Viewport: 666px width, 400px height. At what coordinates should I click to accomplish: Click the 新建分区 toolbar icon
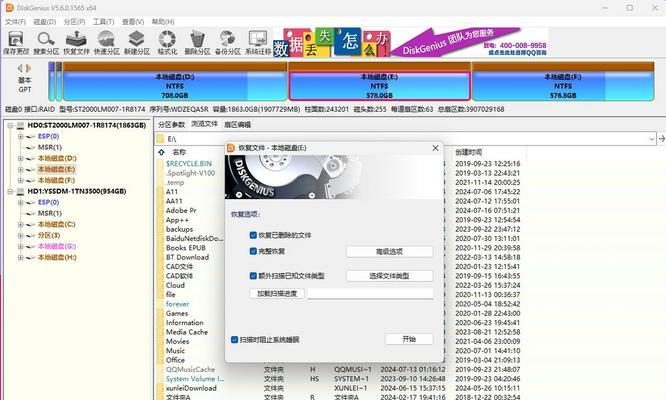pos(137,42)
